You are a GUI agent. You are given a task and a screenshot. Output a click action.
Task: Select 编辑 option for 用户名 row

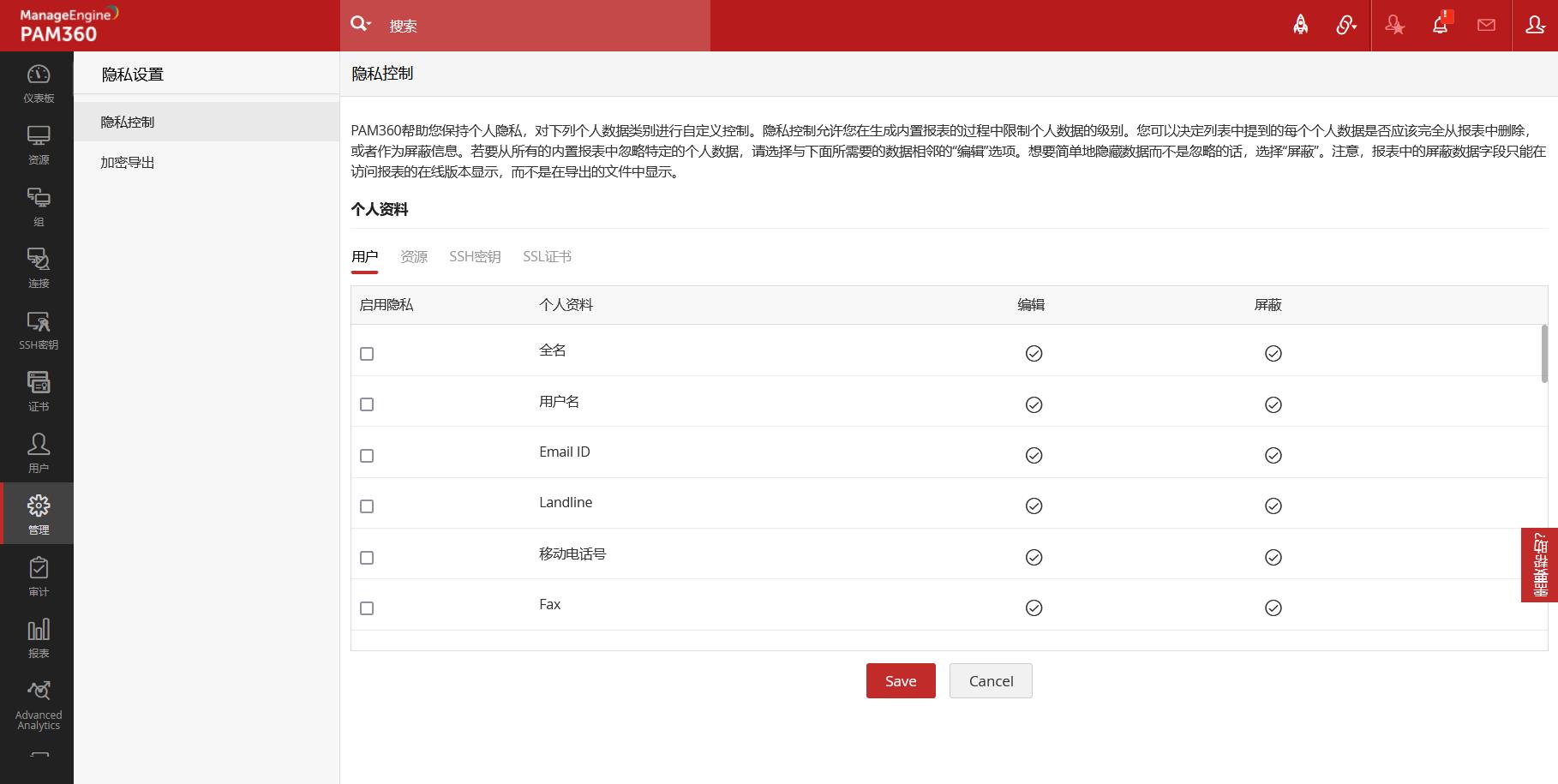1034,404
